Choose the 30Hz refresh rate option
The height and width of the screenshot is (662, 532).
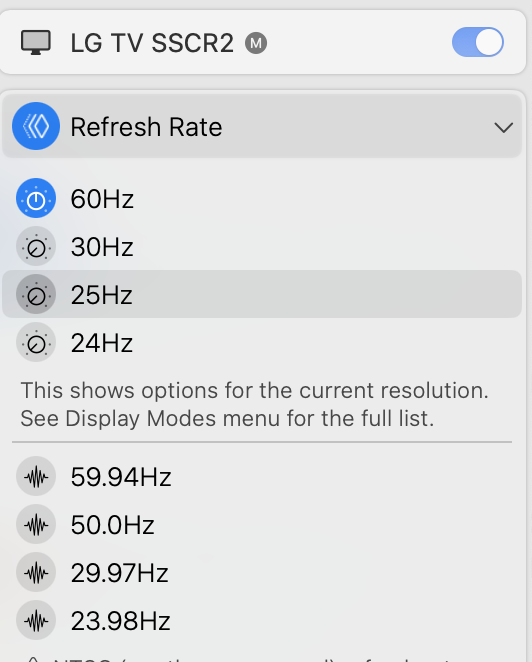pyautogui.click(x=262, y=247)
